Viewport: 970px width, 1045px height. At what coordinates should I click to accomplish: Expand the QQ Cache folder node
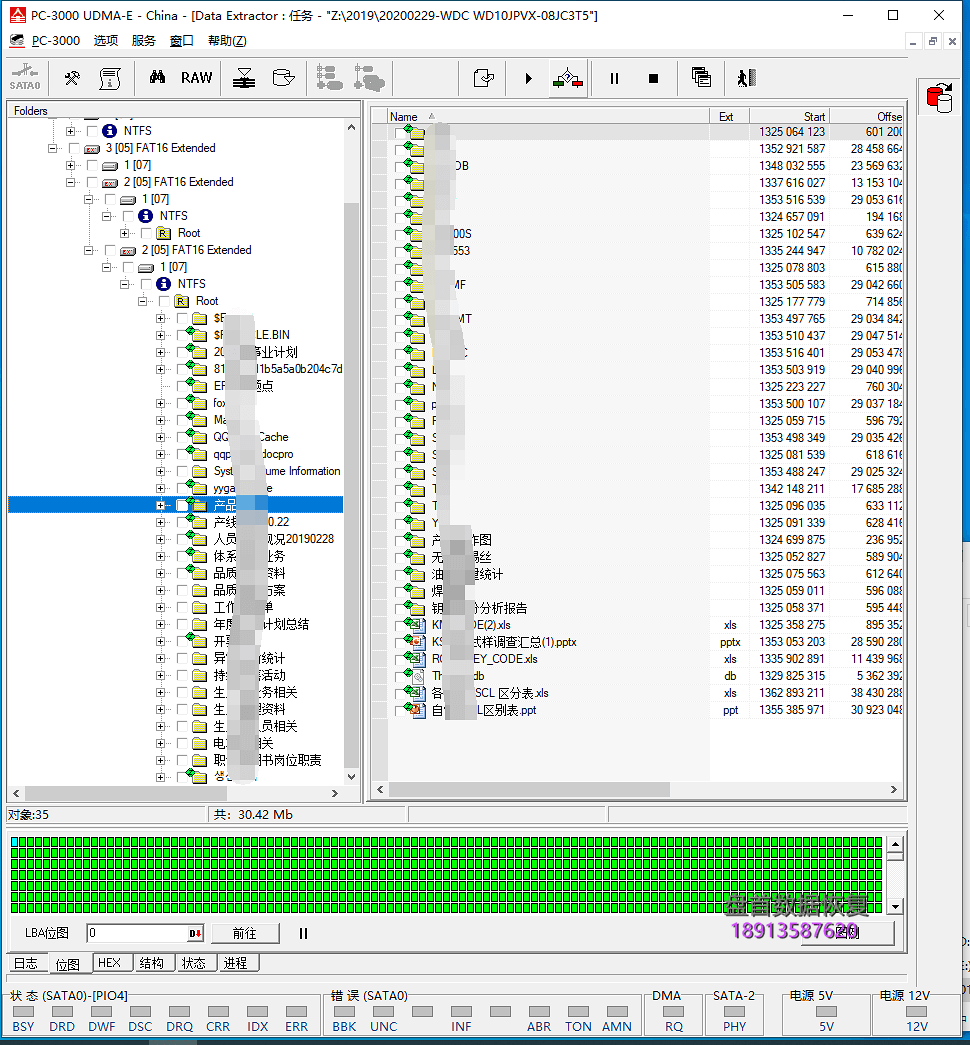point(161,437)
